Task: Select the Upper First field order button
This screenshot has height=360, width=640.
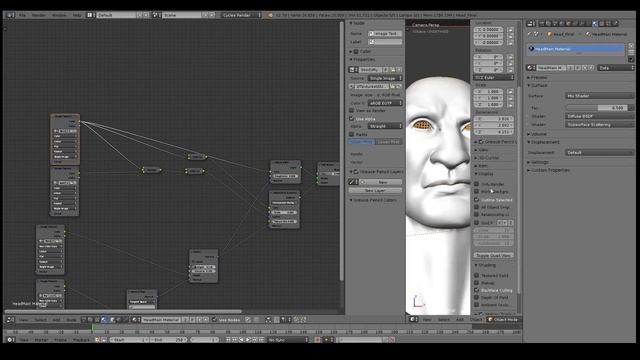Action: click(x=362, y=142)
